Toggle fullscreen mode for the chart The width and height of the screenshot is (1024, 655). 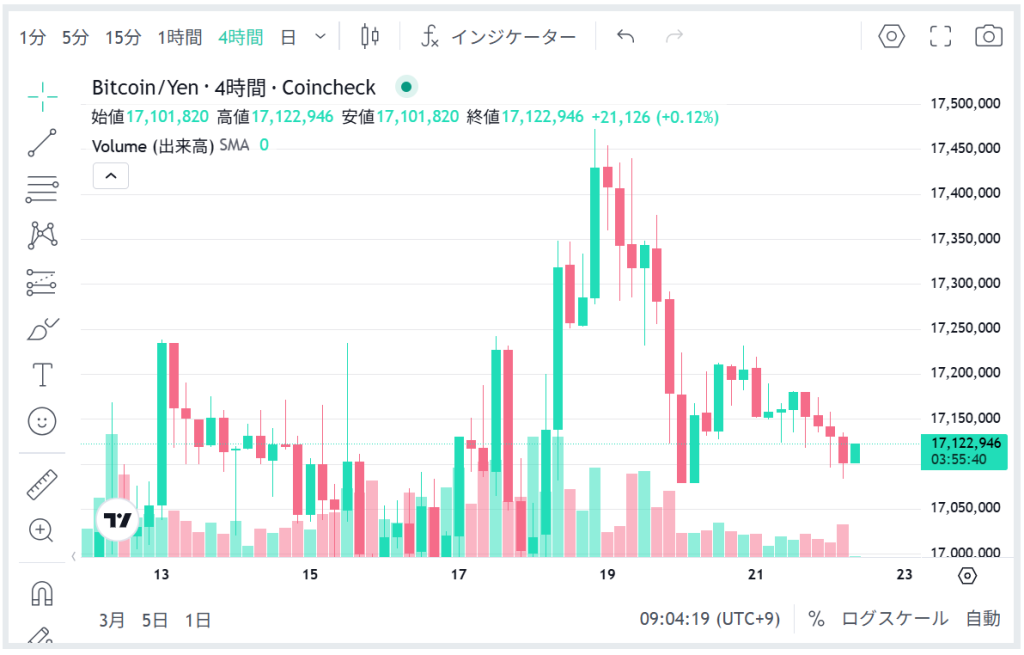tap(940, 37)
